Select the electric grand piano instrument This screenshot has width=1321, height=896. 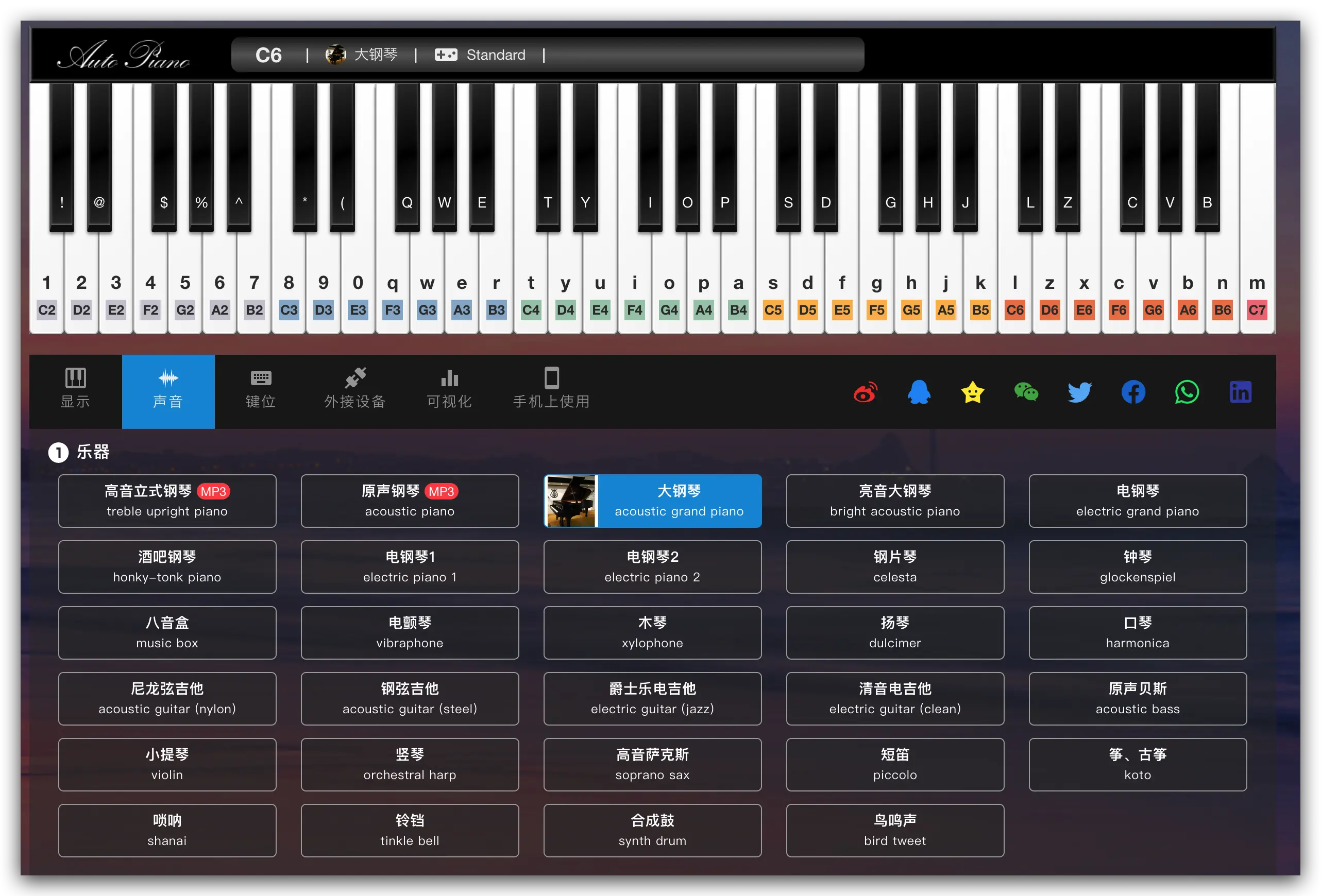click(1138, 501)
